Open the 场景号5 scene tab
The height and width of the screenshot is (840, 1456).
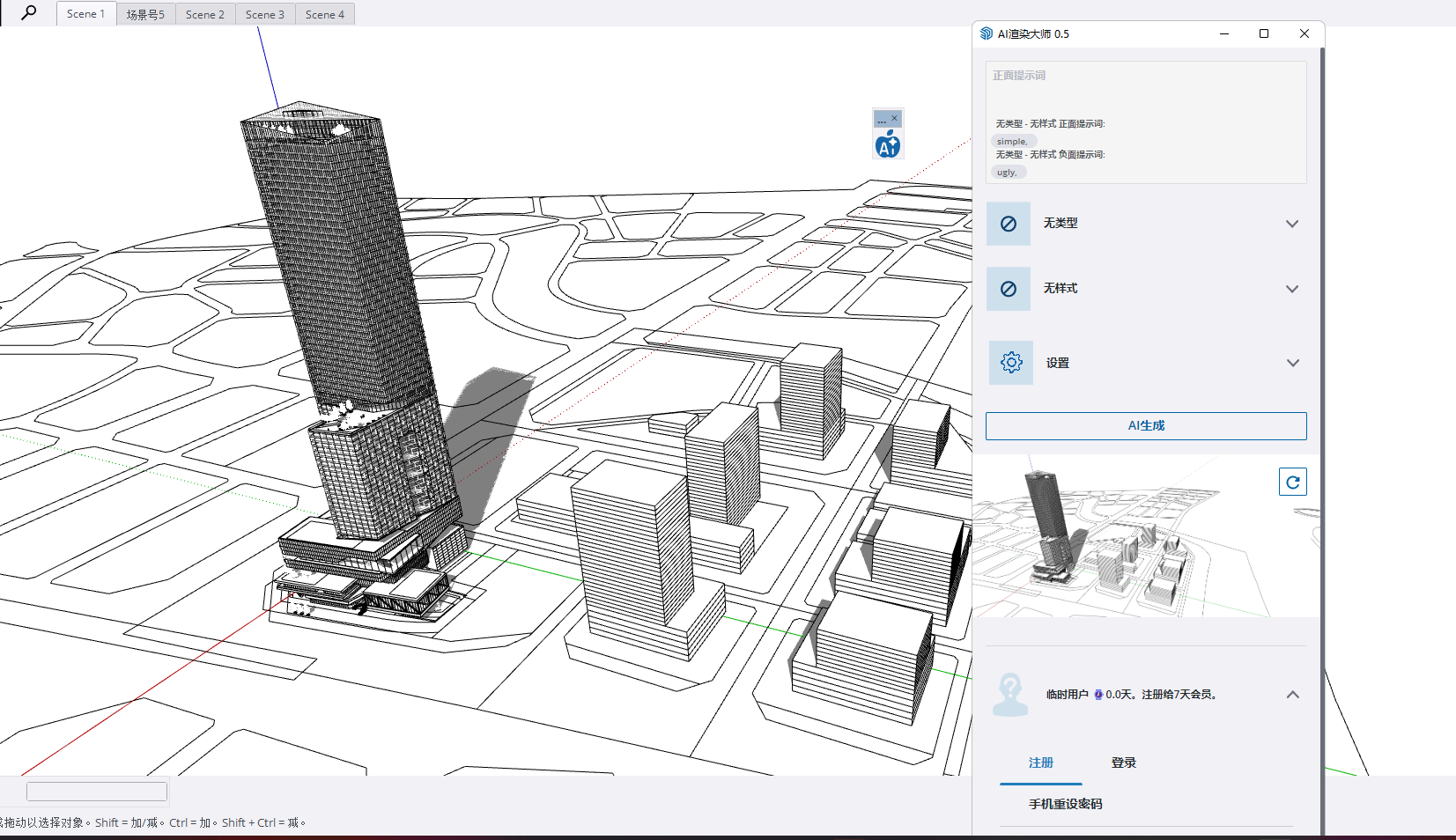[x=145, y=14]
